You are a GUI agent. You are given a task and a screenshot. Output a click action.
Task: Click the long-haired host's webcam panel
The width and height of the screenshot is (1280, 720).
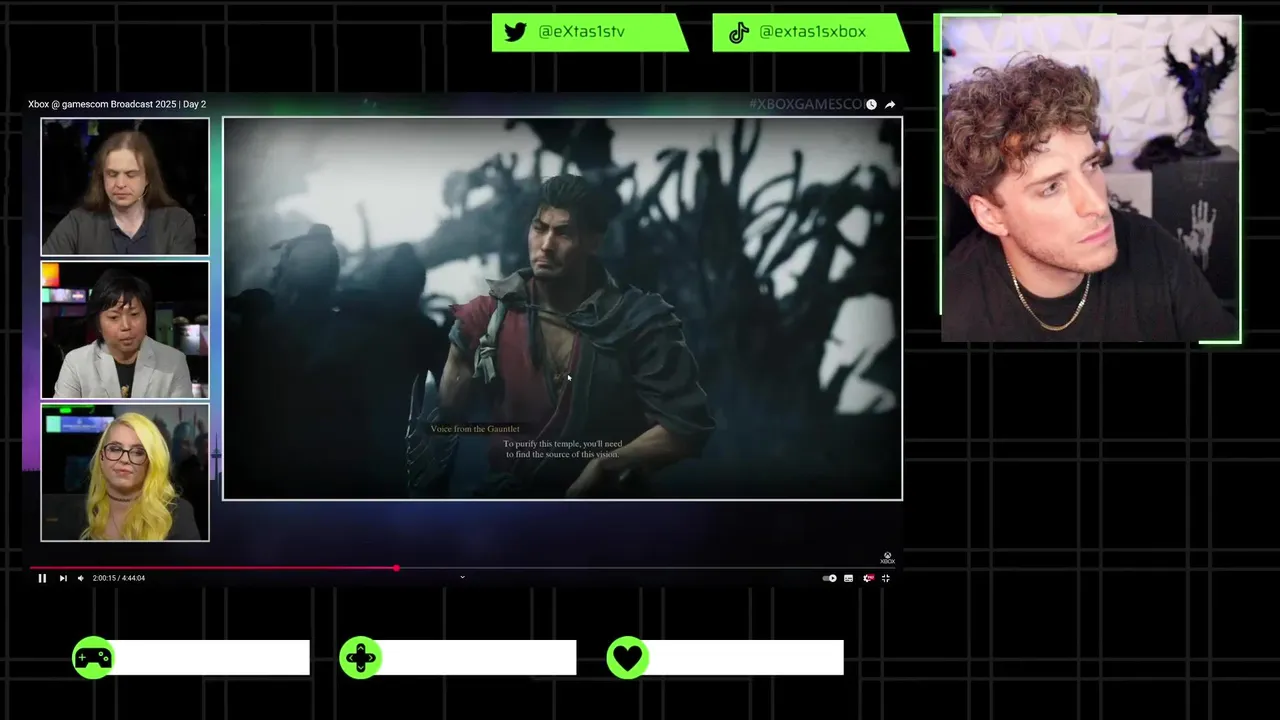[125, 187]
